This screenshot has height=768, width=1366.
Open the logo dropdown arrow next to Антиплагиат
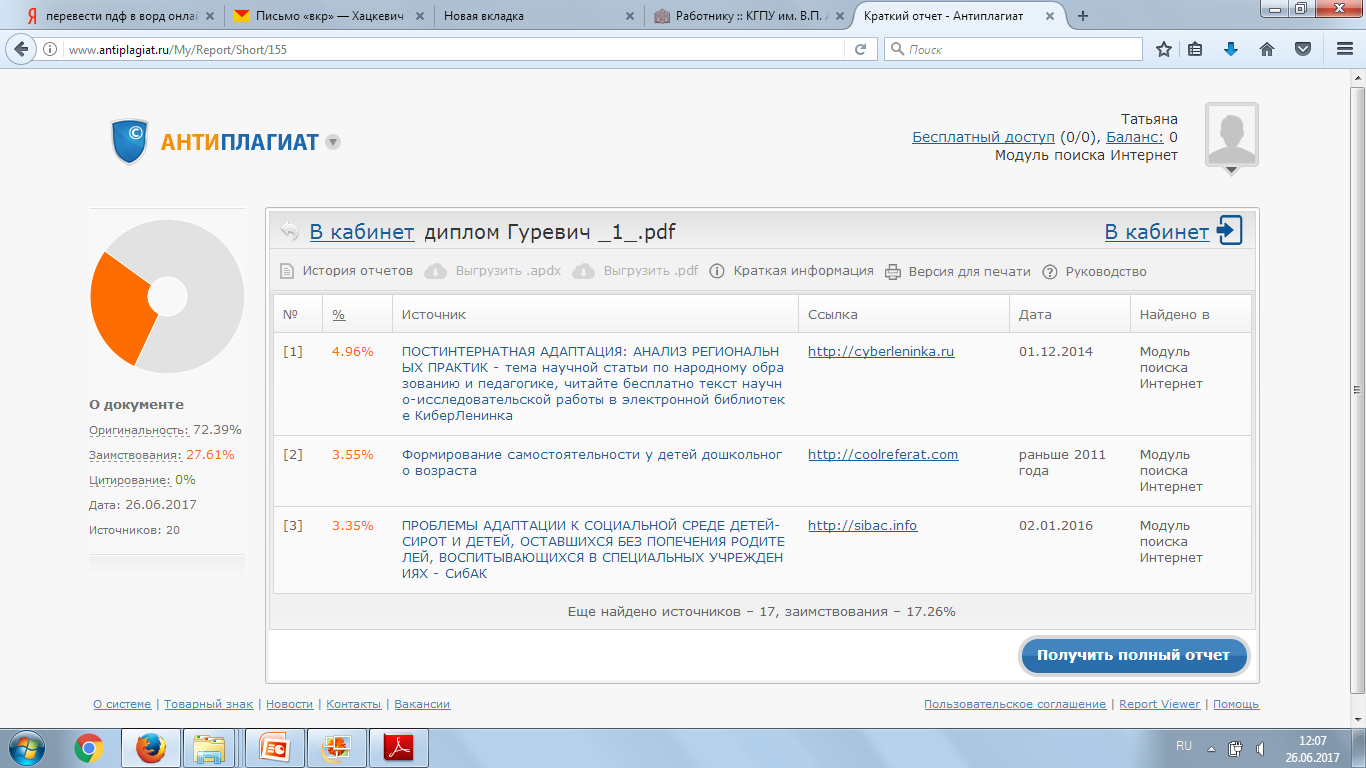pos(333,142)
